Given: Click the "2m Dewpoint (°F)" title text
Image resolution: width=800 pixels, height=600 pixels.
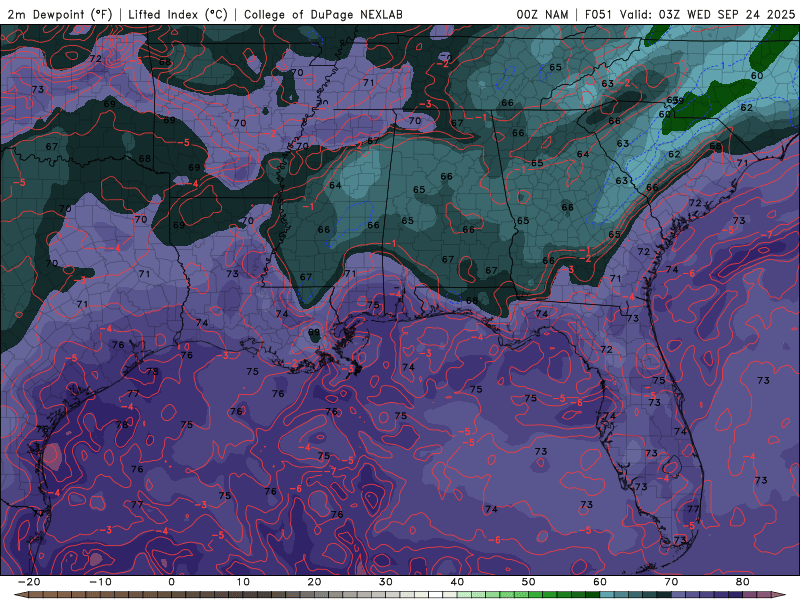Looking at the screenshot, I should click(60, 14).
